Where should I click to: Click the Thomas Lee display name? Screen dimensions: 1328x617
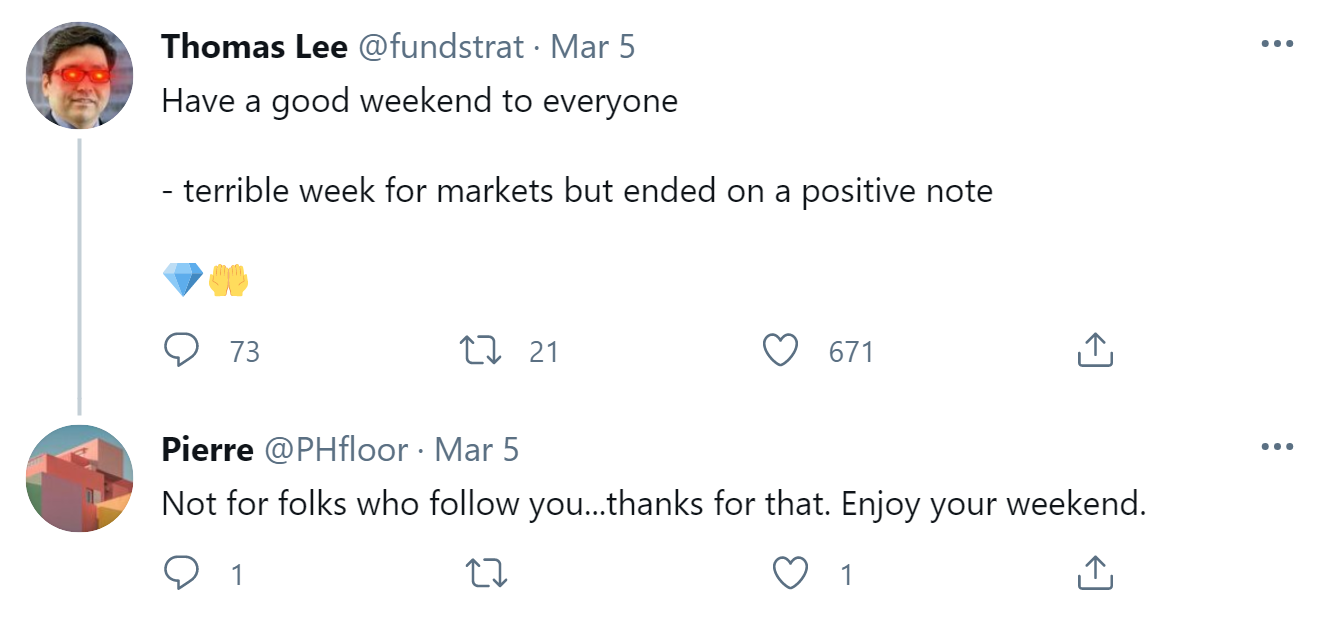coord(254,47)
